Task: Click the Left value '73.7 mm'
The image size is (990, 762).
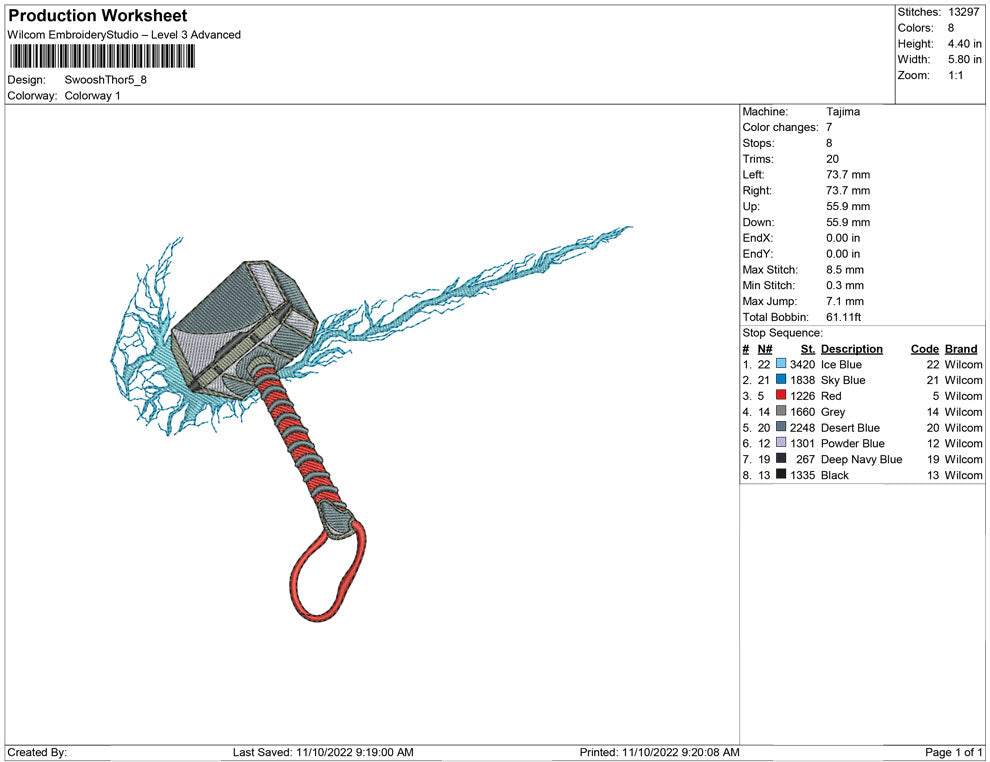Action: click(848, 175)
